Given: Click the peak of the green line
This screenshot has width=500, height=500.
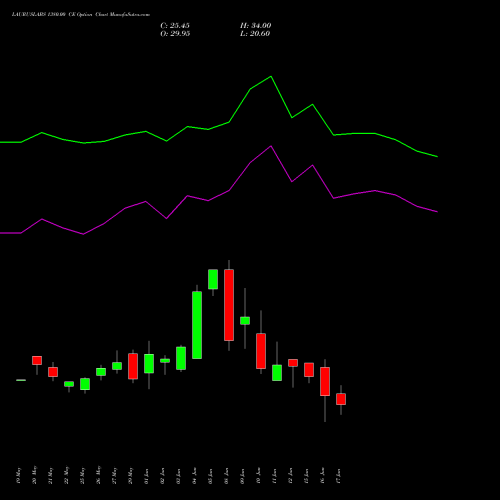Looking at the screenshot, I should click(271, 77).
